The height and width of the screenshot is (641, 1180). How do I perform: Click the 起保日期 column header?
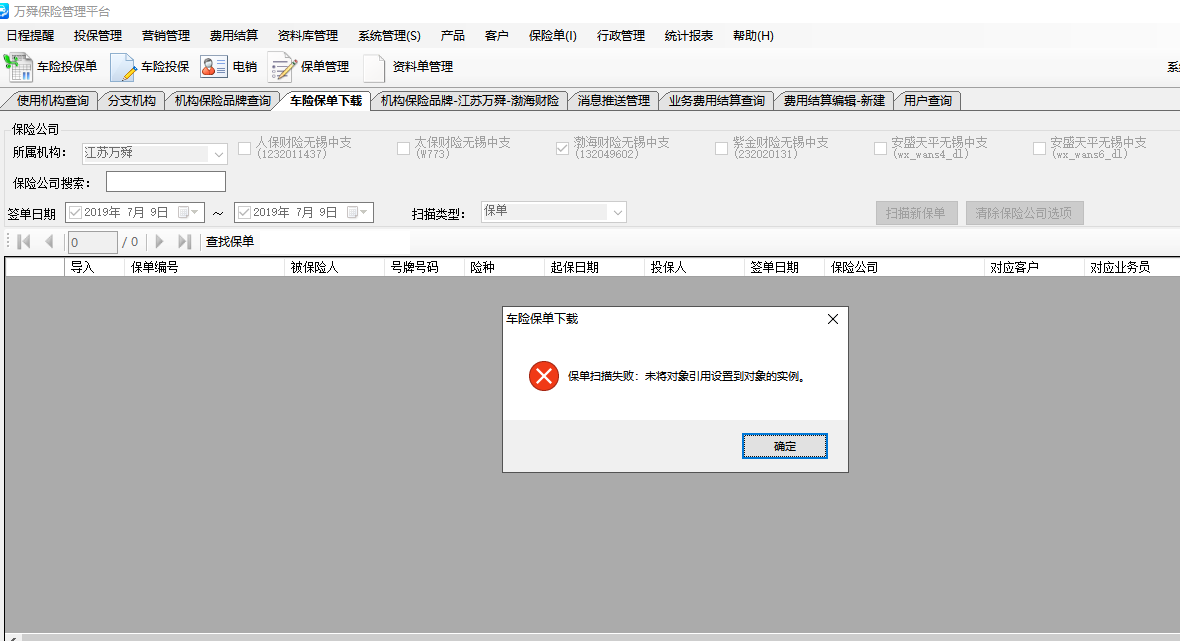click(x=595, y=267)
